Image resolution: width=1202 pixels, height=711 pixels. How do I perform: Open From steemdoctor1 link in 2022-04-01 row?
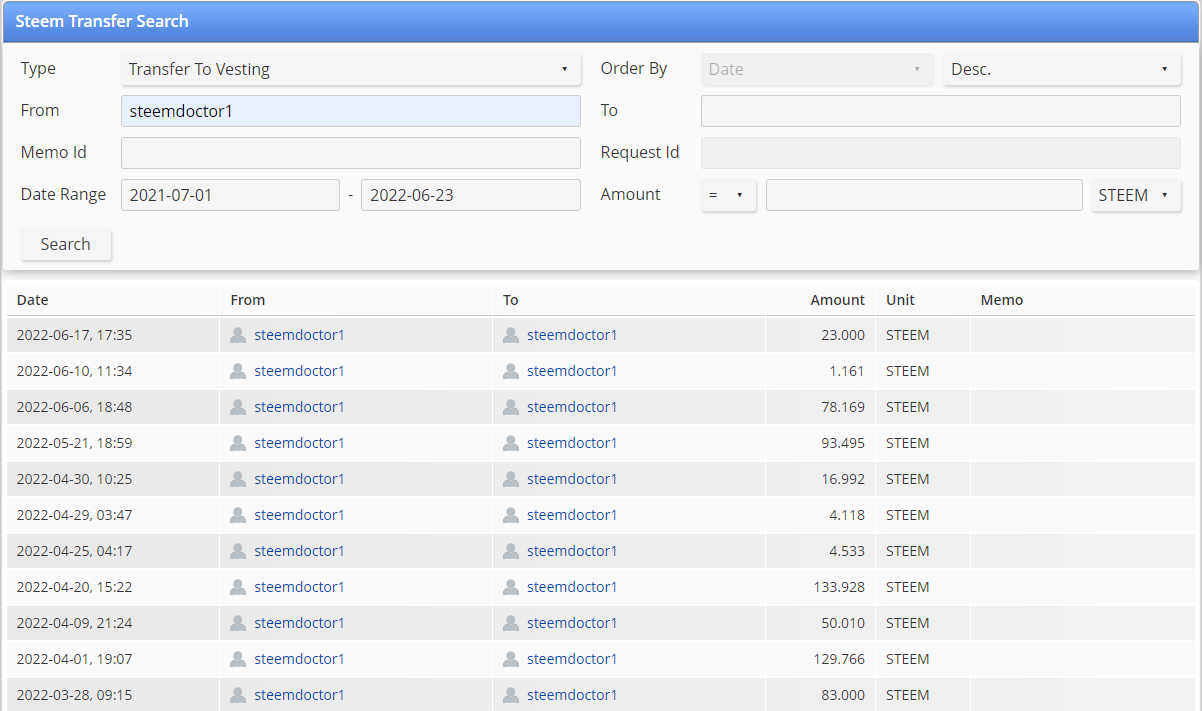click(x=299, y=659)
